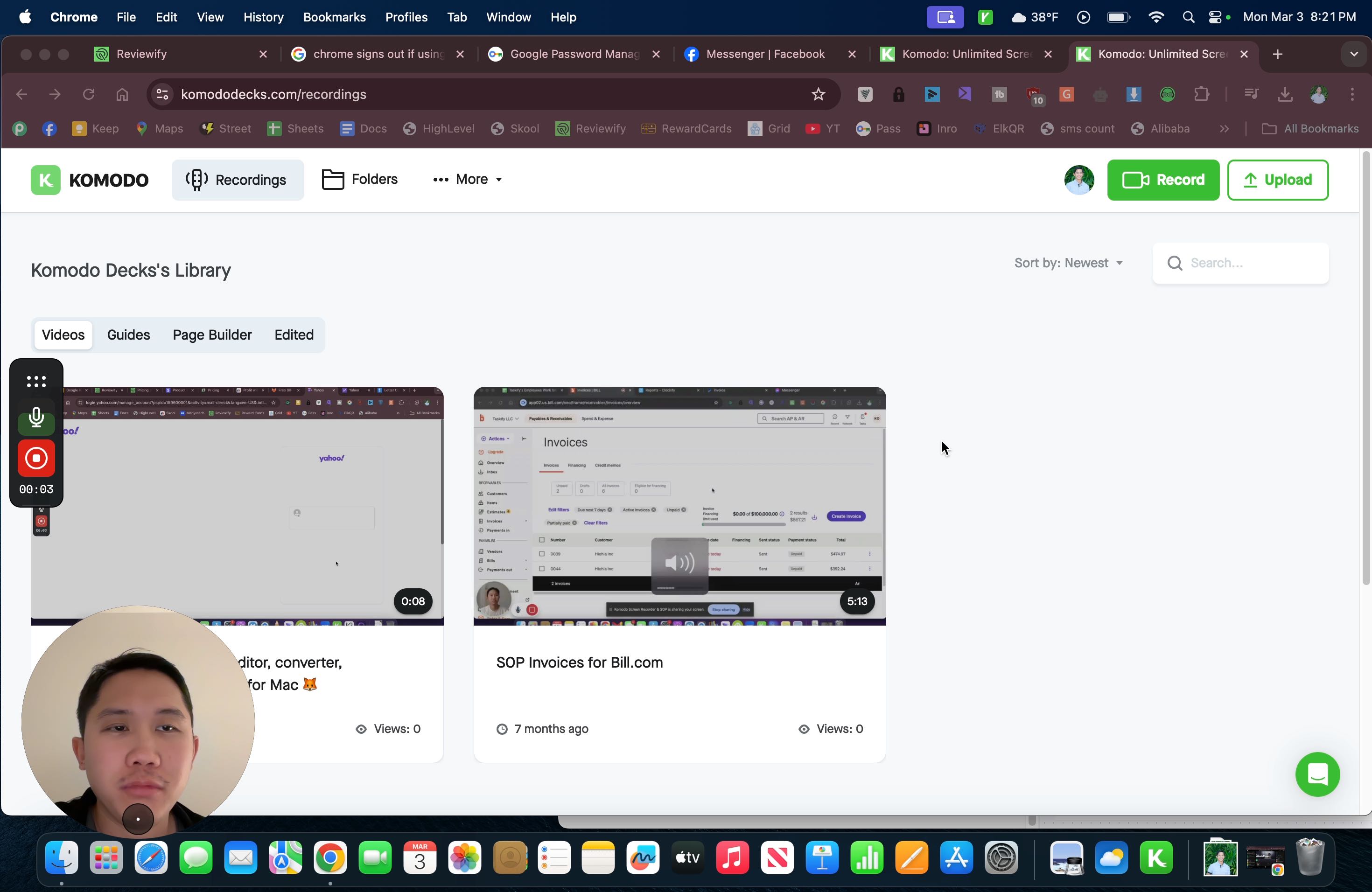Expand the hidden bookmarks chevron
The width and height of the screenshot is (1372, 892).
1224,128
